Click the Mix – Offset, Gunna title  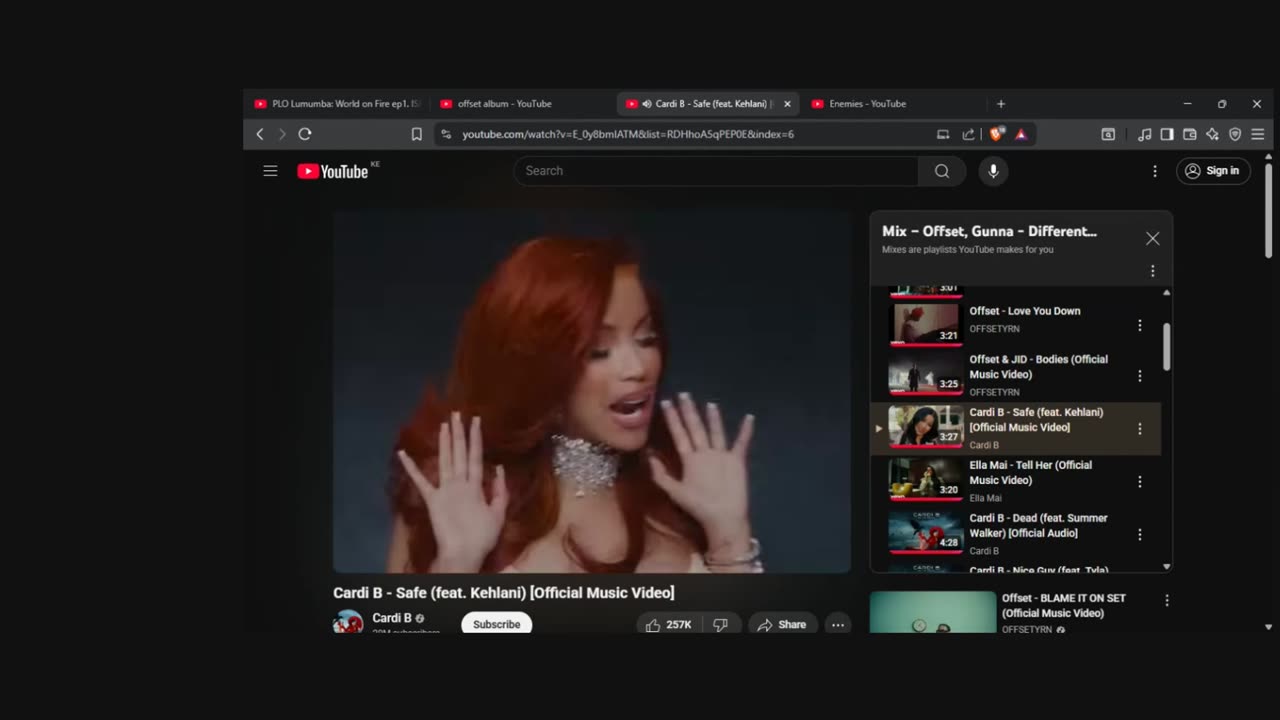coord(989,231)
